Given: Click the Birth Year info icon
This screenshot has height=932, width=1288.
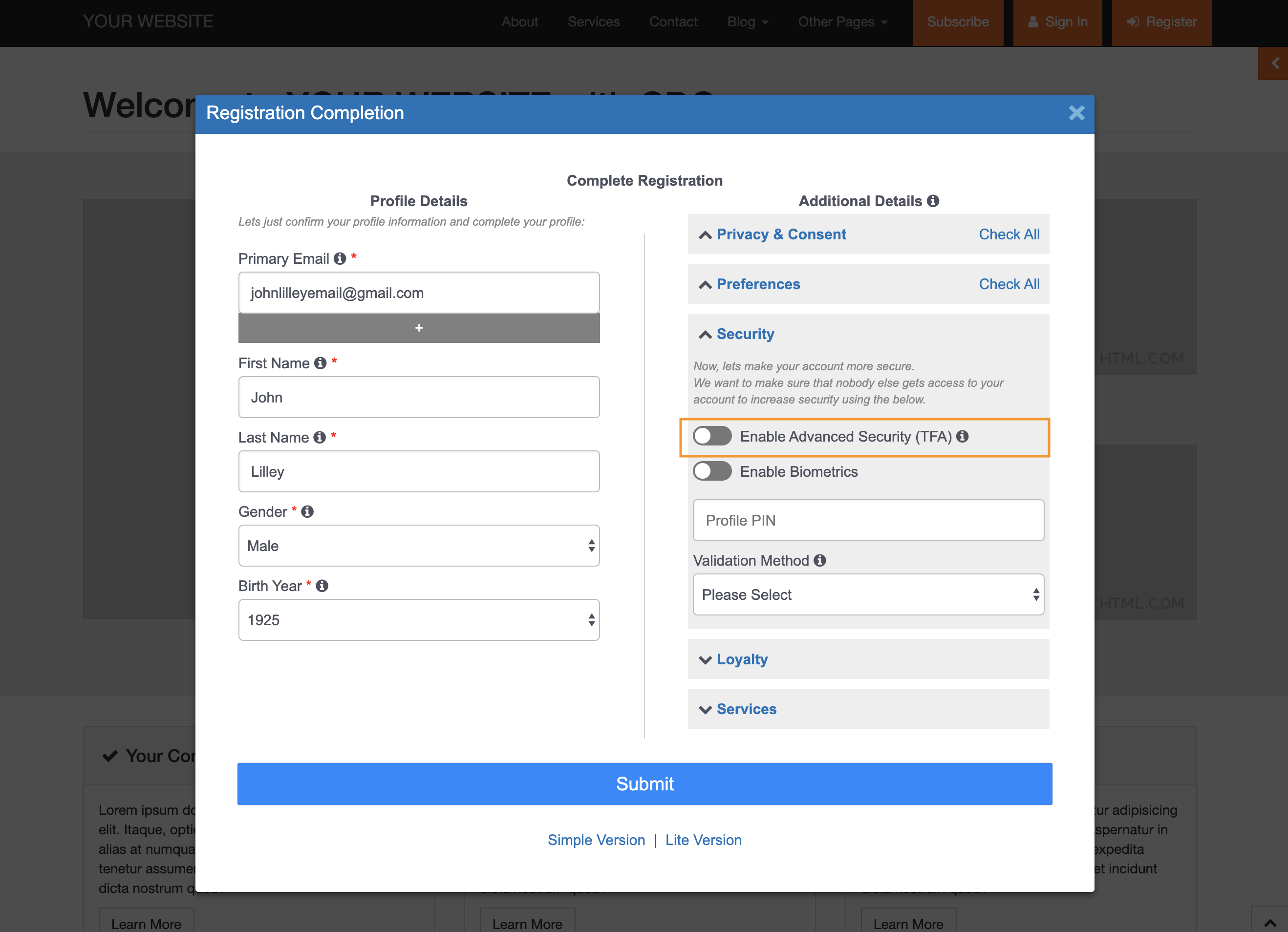Looking at the screenshot, I should [x=322, y=586].
